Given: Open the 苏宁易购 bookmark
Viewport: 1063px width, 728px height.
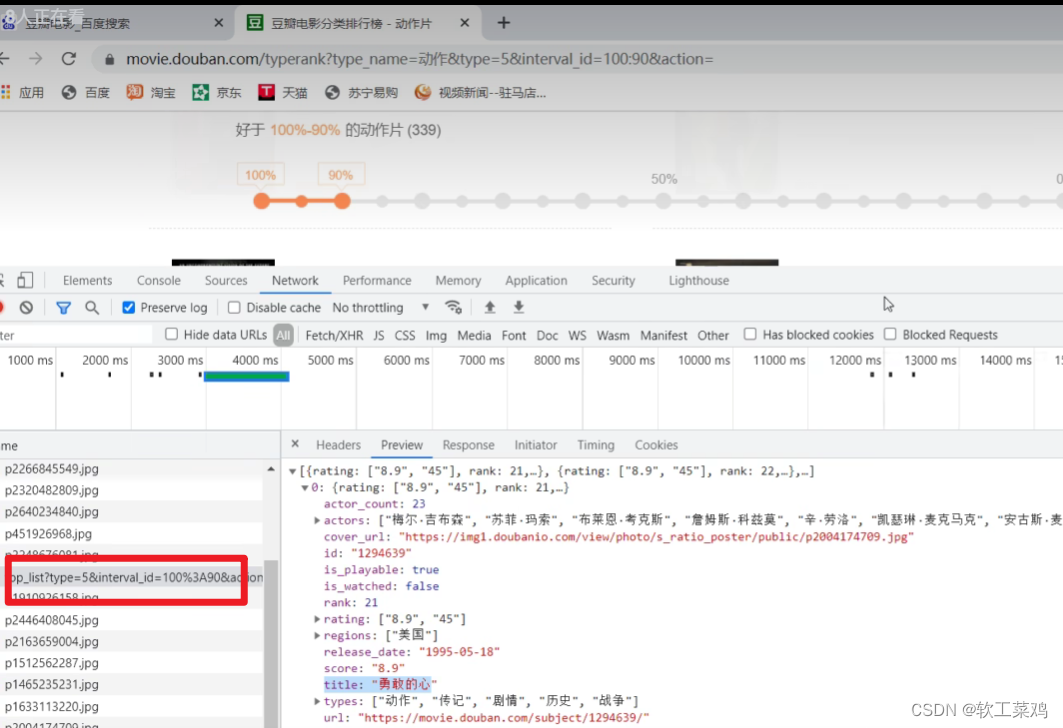Looking at the screenshot, I should point(361,92).
